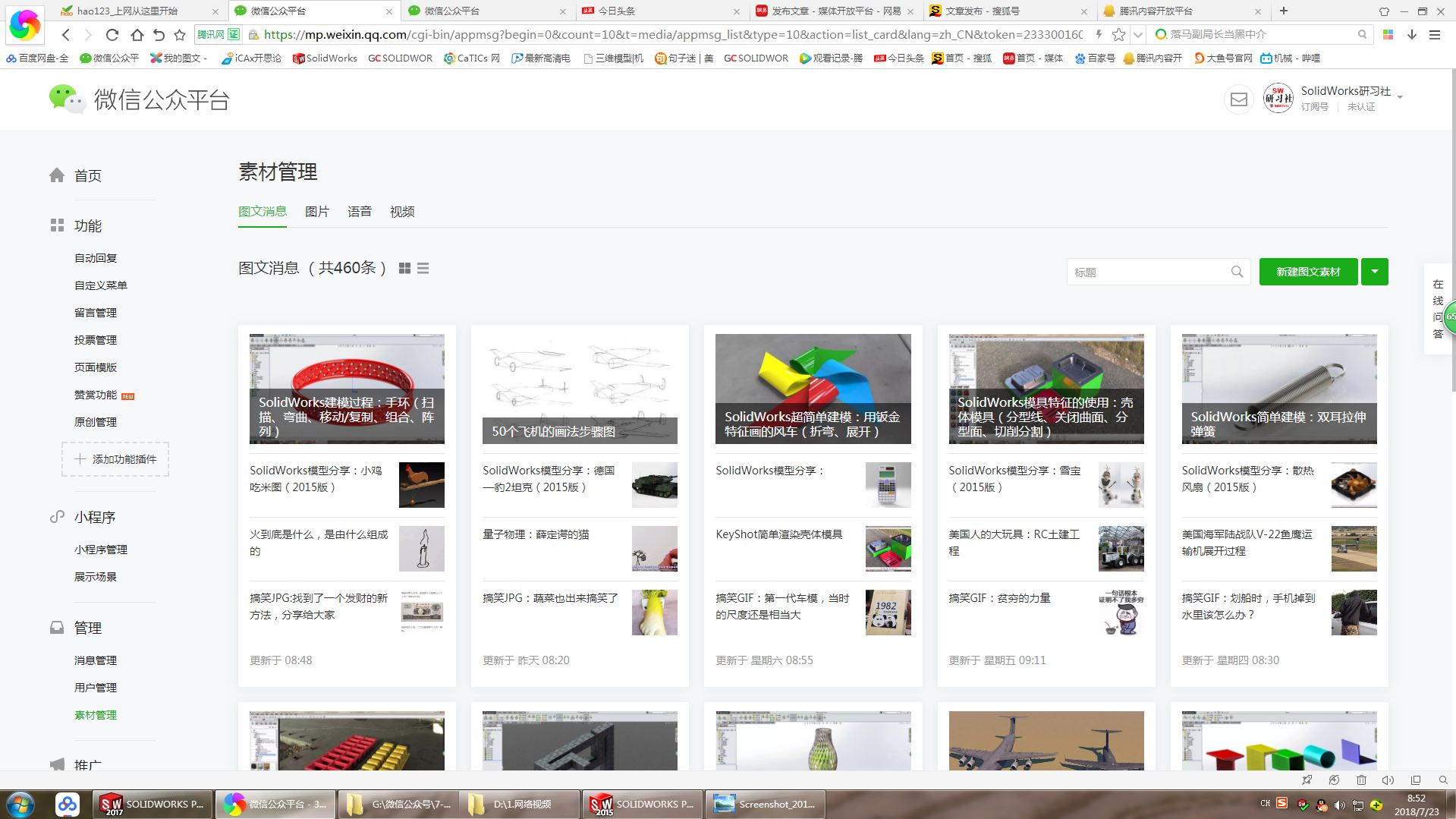Bookmark page with the star icon
Screen dimensions: 1456x819
tap(180, 35)
